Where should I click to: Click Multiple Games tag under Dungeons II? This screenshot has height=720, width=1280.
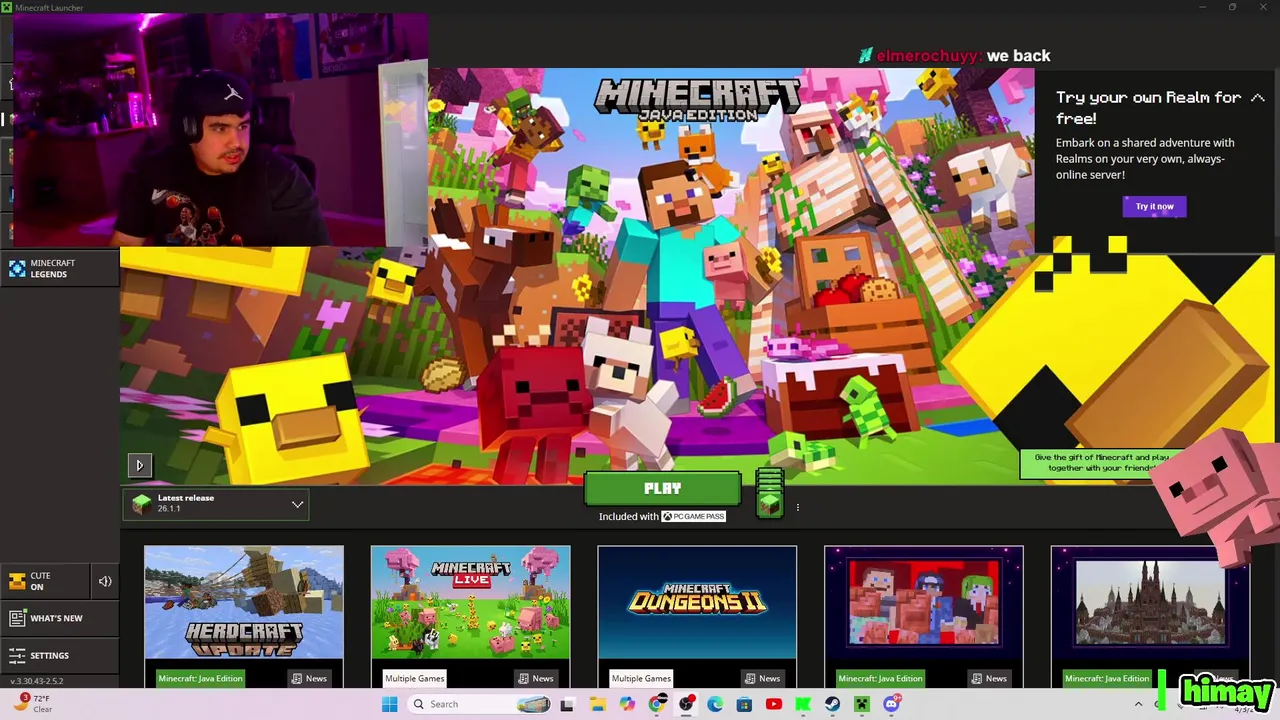click(641, 678)
